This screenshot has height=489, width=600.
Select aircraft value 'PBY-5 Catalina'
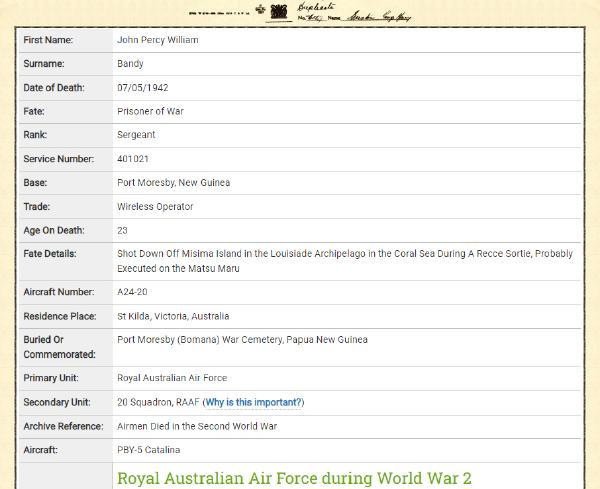click(148, 450)
